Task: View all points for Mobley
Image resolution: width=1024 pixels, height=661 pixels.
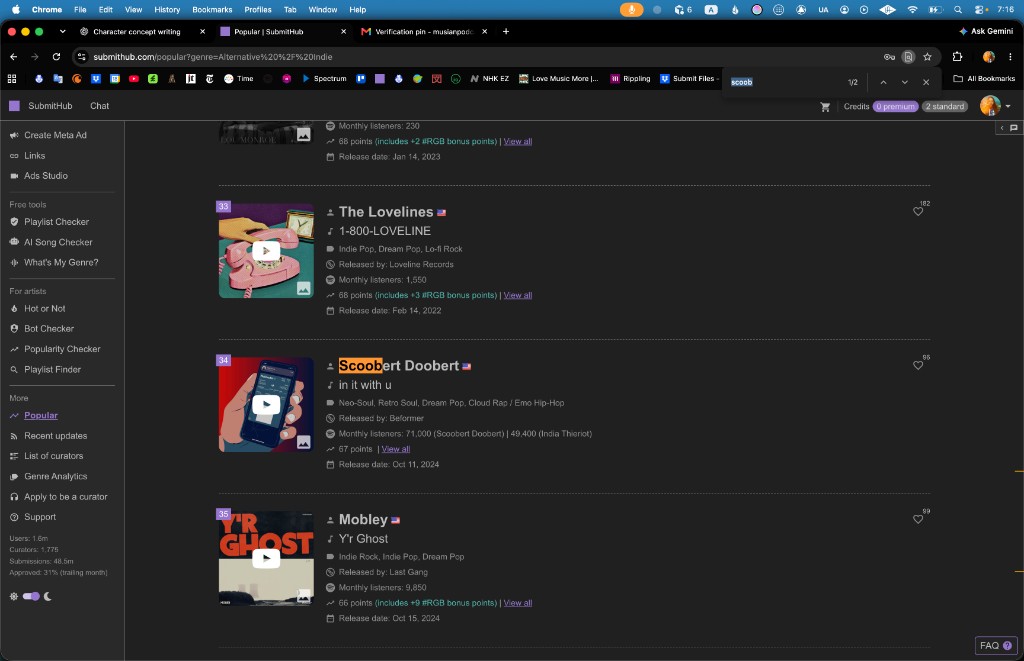Action: point(517,603)
